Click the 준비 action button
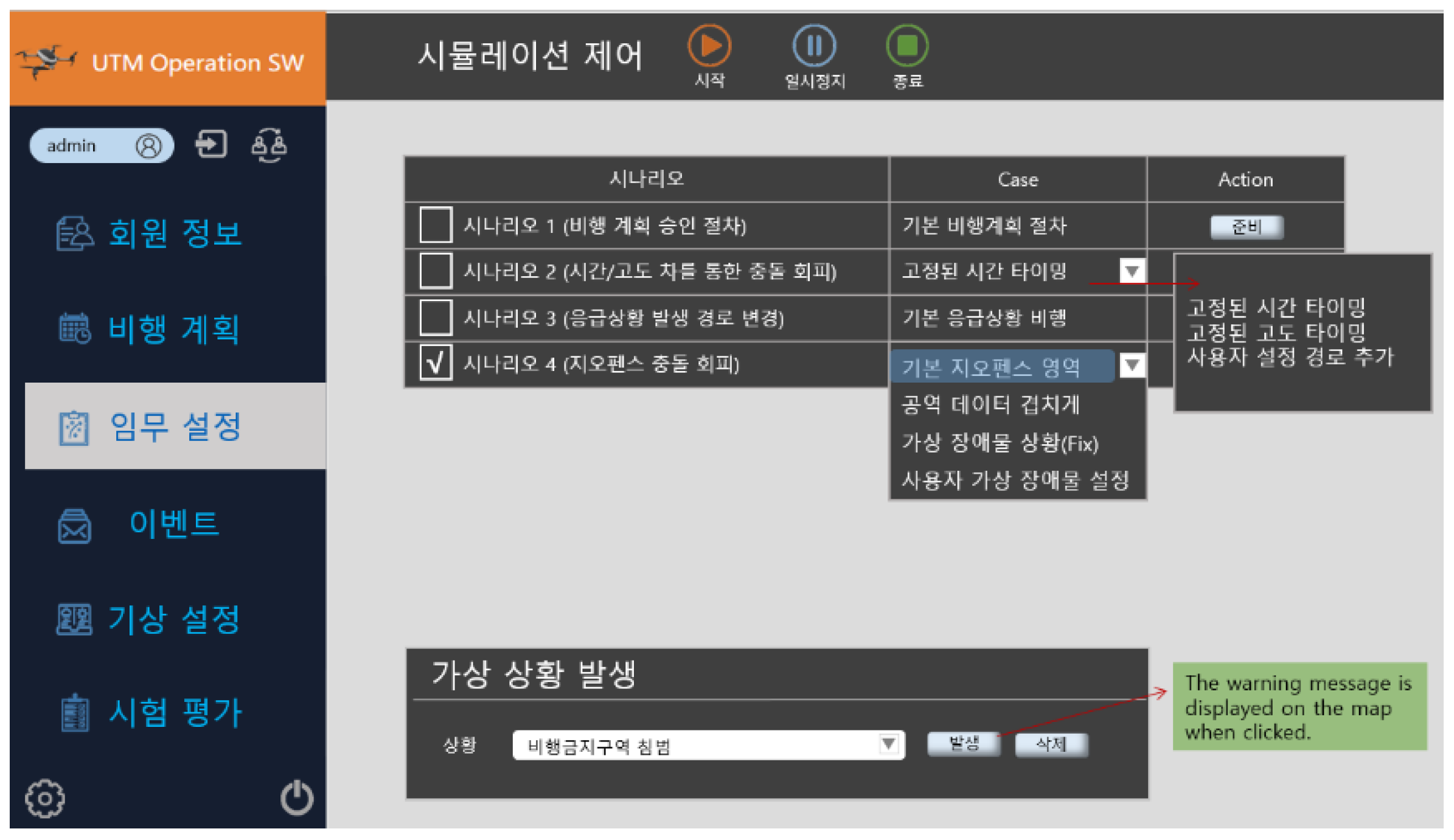The image size is (1454, 840). click(1247, 227)
